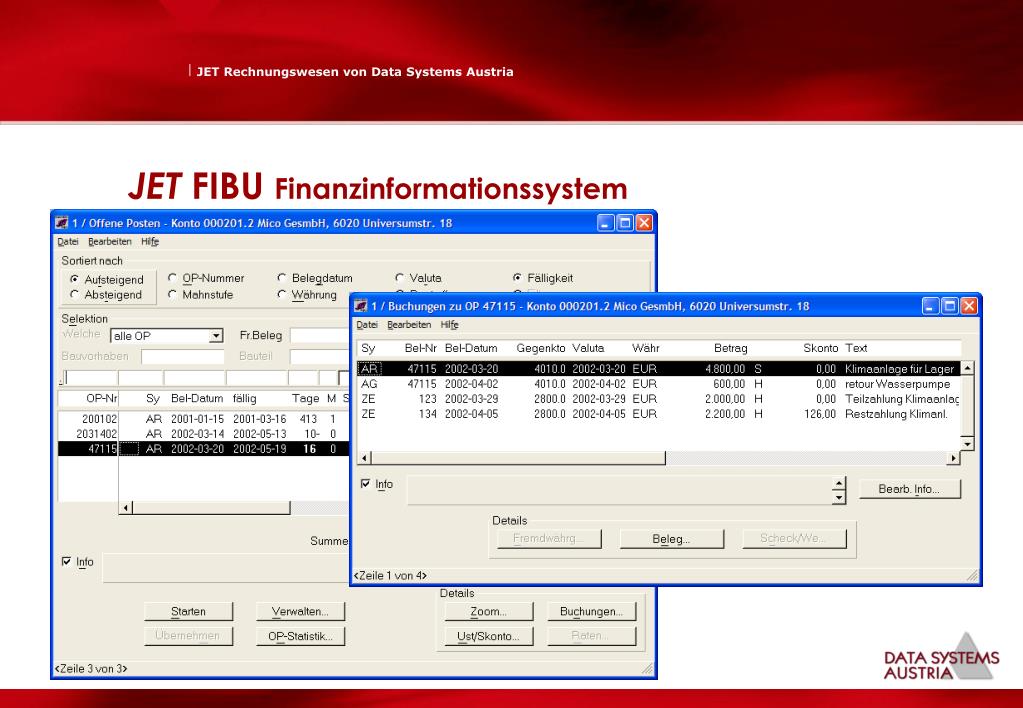
Task: Toggle Info checkbox in Offene Posten window
Action: 67,561
